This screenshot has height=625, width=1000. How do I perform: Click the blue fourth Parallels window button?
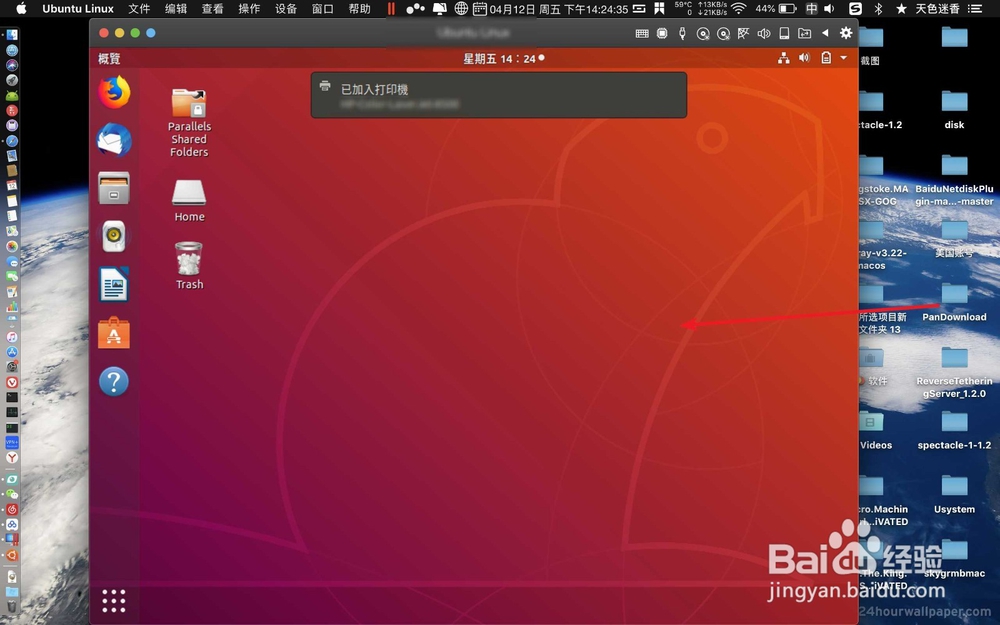[151, 33]
